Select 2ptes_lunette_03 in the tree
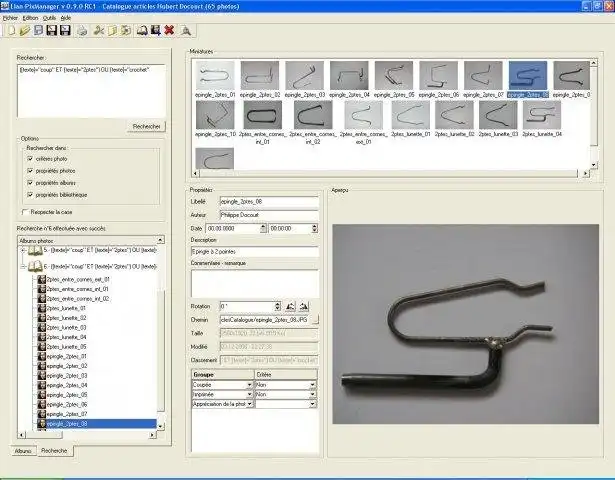615x480 pixels. (x=67, y=328)
